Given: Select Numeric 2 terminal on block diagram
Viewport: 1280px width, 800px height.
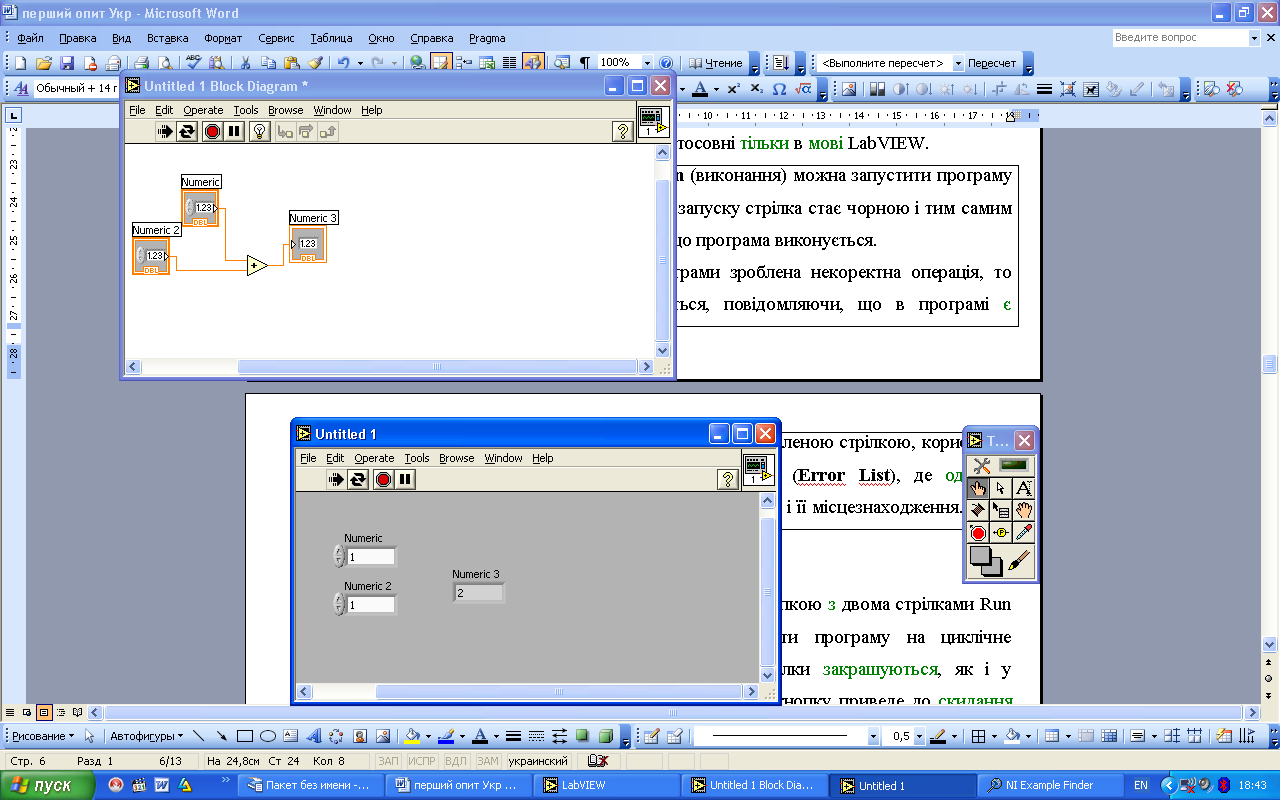Looking at the screenshot, I should click(151, 256).
